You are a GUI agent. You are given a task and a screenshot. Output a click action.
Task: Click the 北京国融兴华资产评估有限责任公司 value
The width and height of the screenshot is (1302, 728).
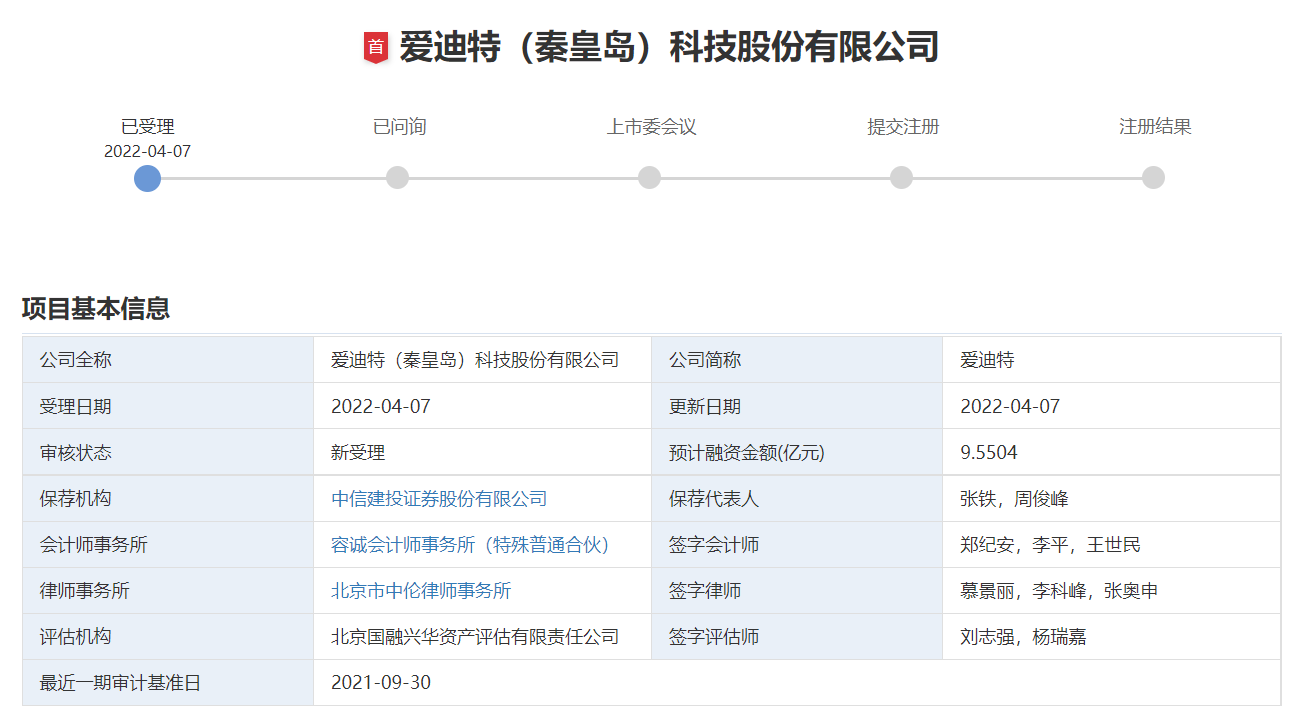tap(475, 637)
